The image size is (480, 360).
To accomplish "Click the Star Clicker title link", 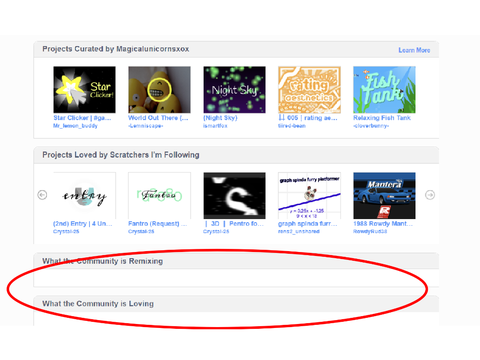I will (82, 118).
